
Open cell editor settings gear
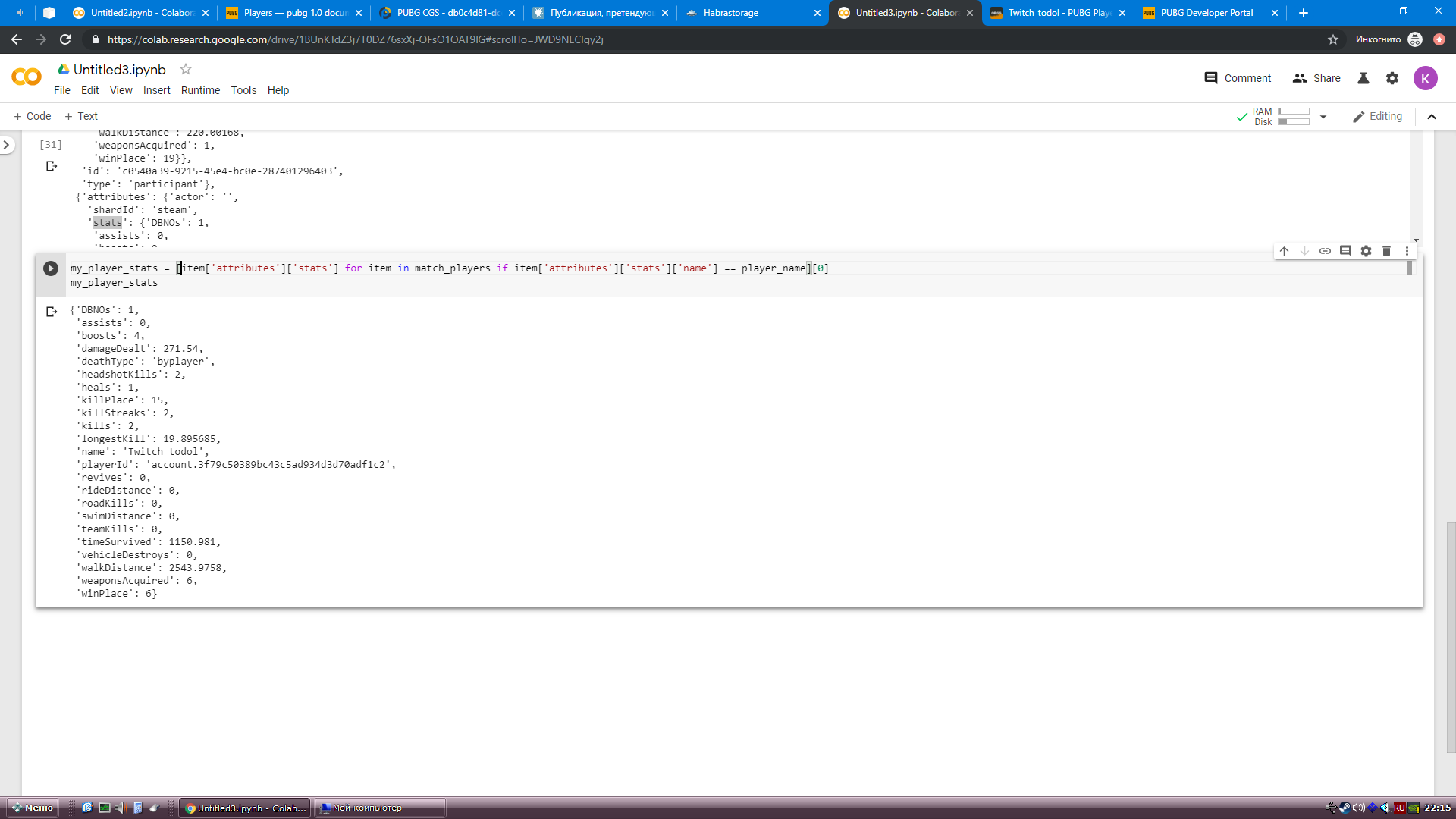coord(1366,251)
